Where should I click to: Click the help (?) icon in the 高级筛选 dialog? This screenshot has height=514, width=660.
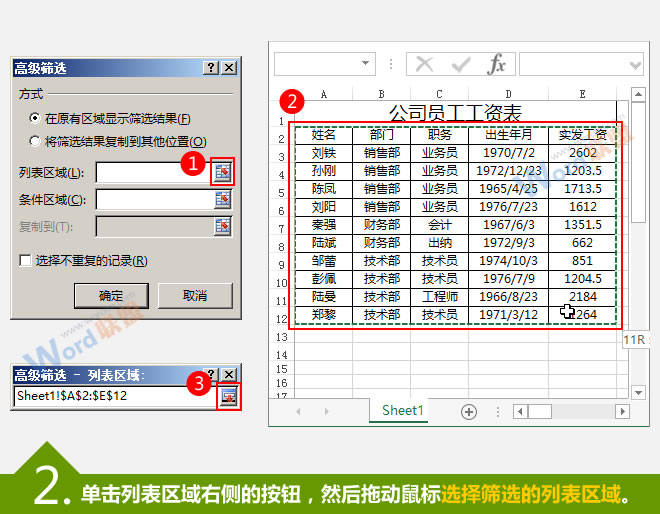tap(210, 68)
